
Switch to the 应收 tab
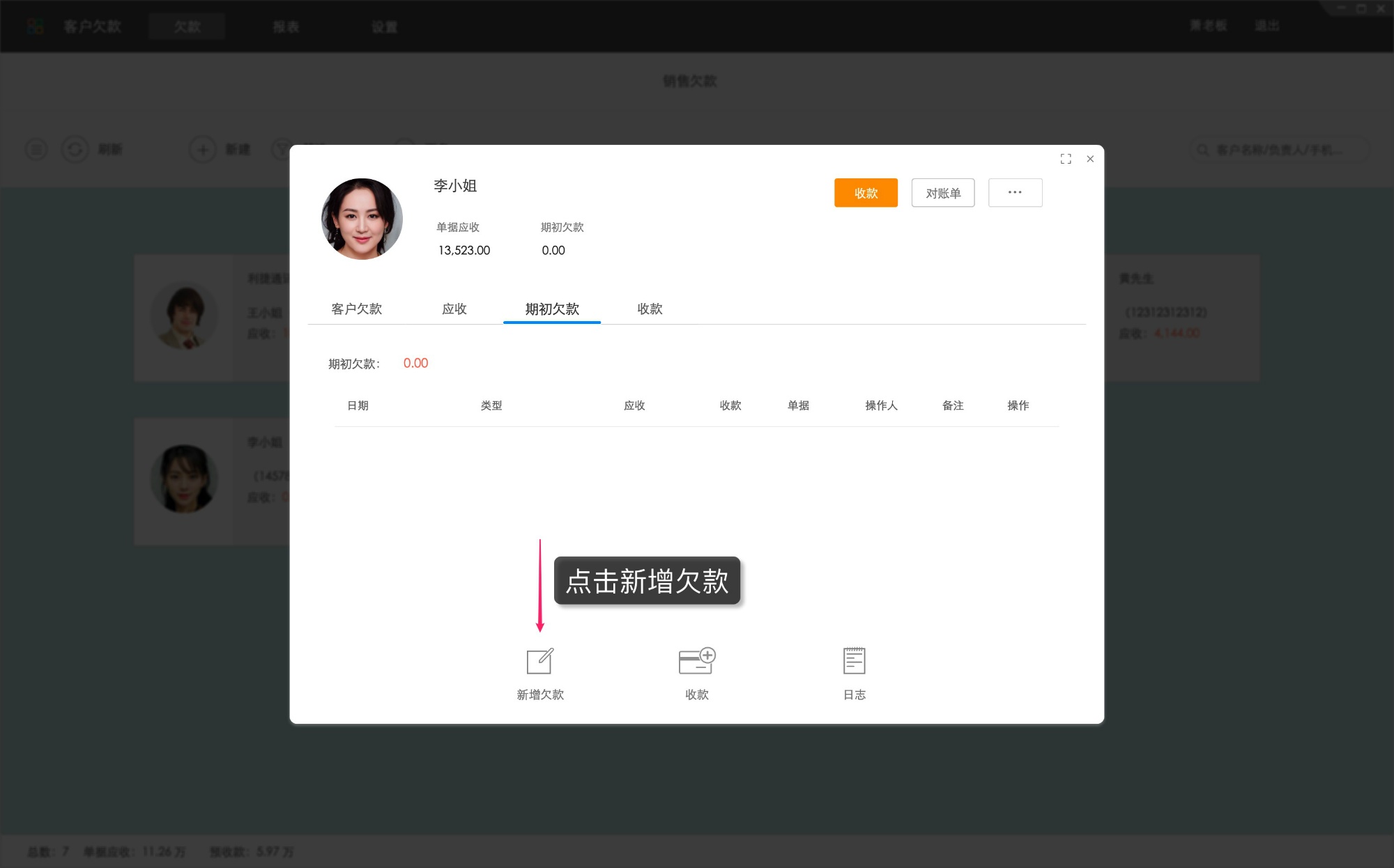pyautogui.click(x=455, y=309)
